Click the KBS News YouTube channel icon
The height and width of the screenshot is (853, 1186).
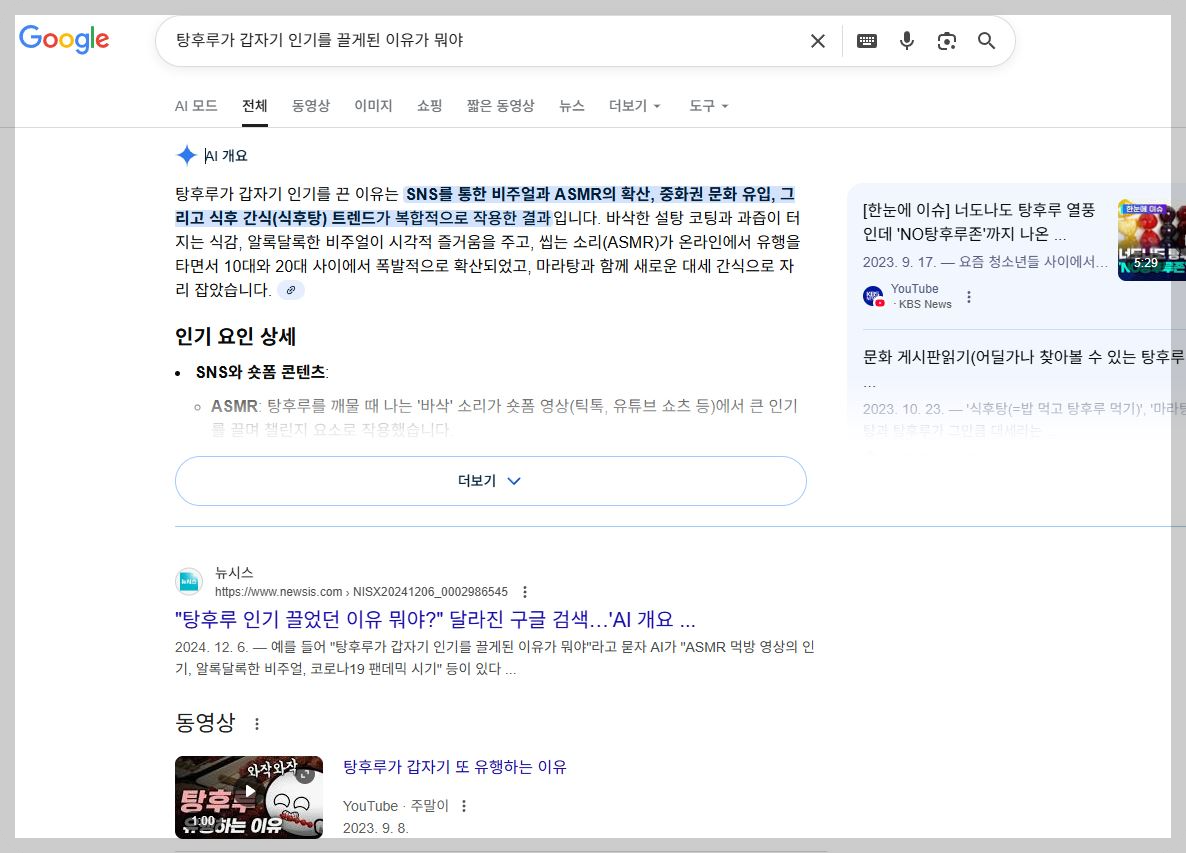tap(874, 296)
